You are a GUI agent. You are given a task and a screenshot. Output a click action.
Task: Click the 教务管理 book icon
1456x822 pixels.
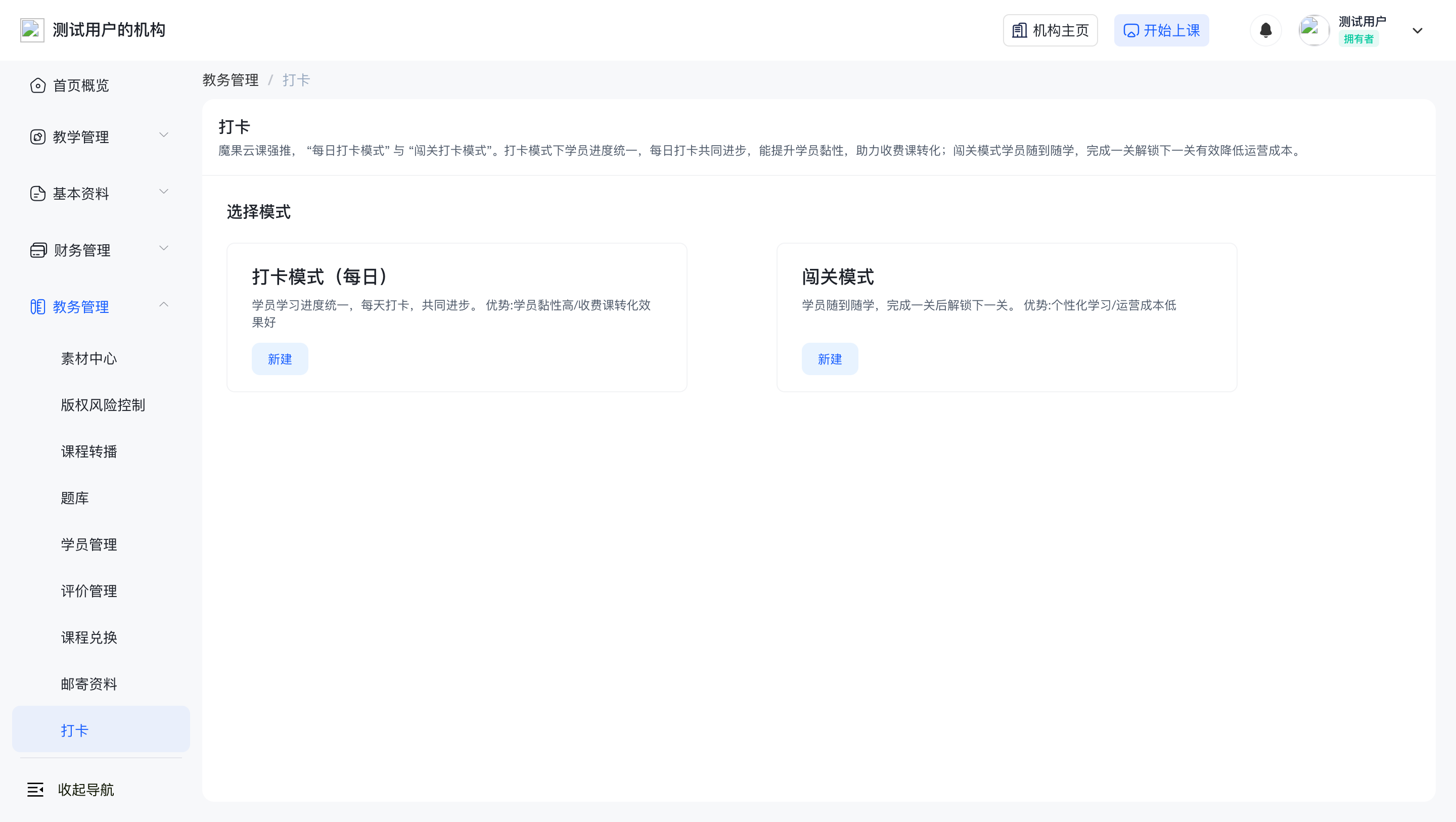(x=38, y=306)
